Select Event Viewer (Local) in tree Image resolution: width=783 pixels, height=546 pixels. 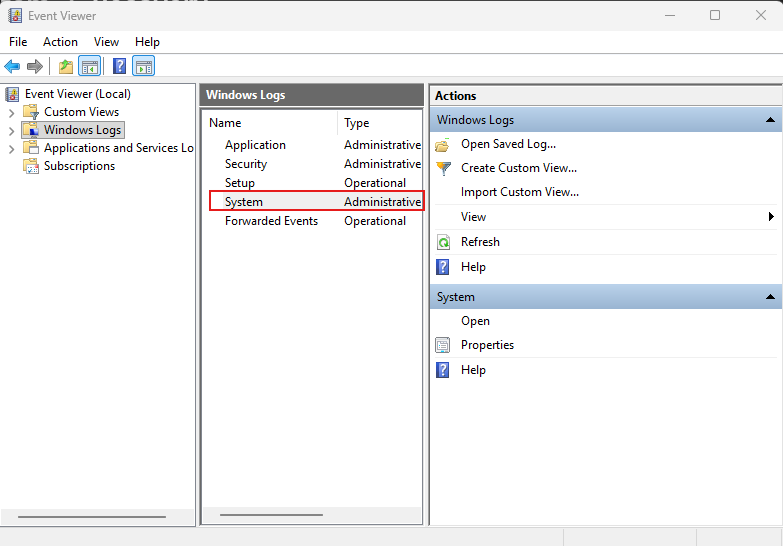click(78, 94)
